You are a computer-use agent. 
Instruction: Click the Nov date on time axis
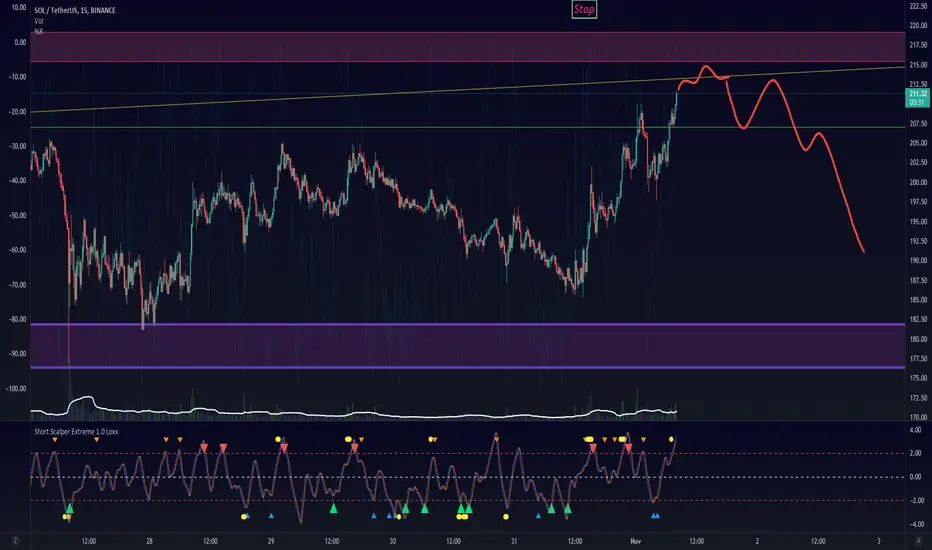[635, 541]
